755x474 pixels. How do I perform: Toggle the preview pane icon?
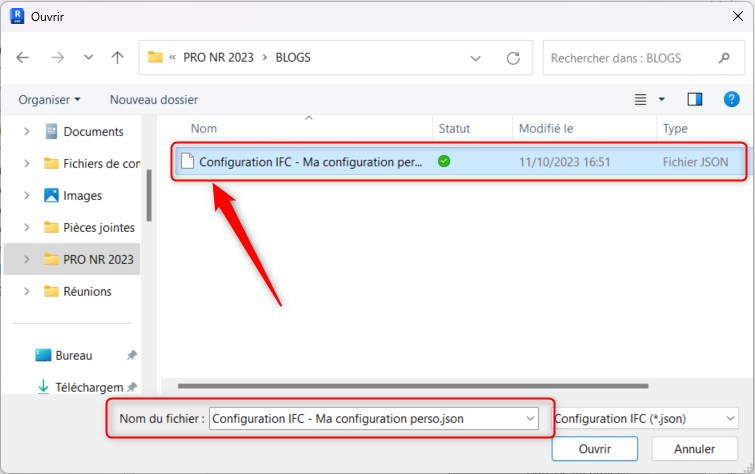[695, 99]
